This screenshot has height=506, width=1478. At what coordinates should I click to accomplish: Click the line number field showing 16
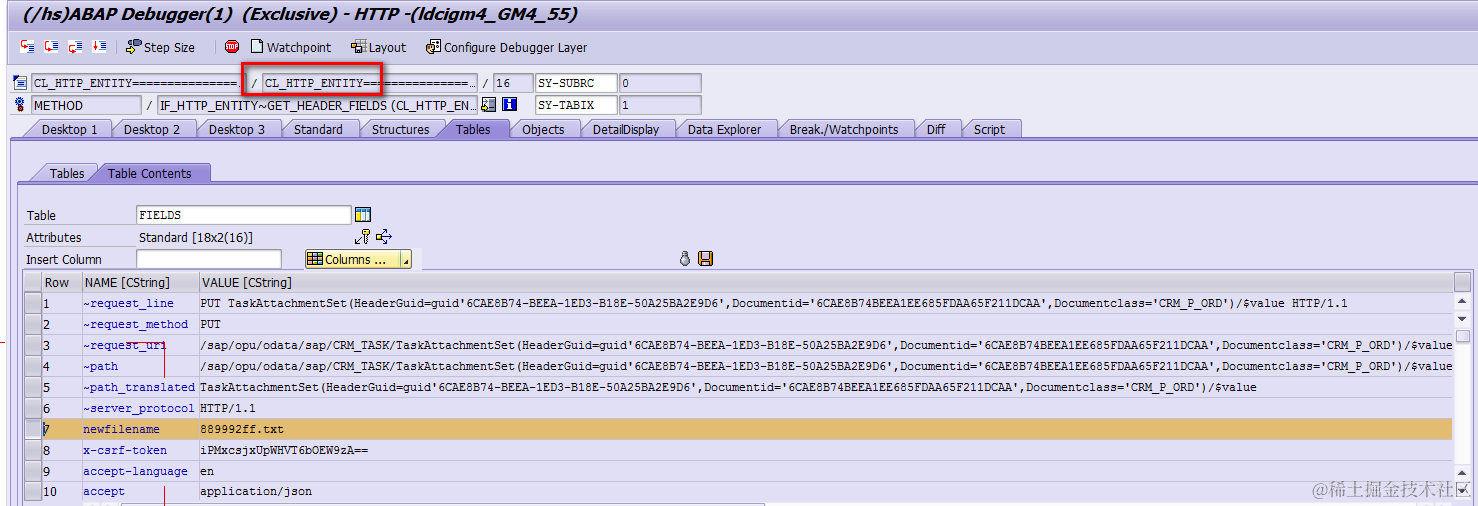pyautogui.click(x=513, y=83)
